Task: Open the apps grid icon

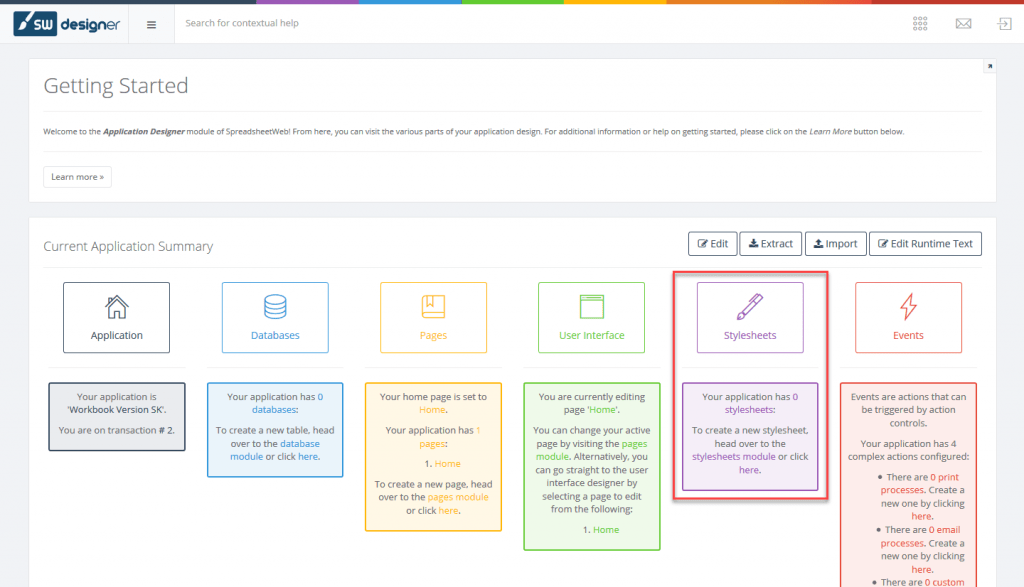Action: click(x=920, y=24)
